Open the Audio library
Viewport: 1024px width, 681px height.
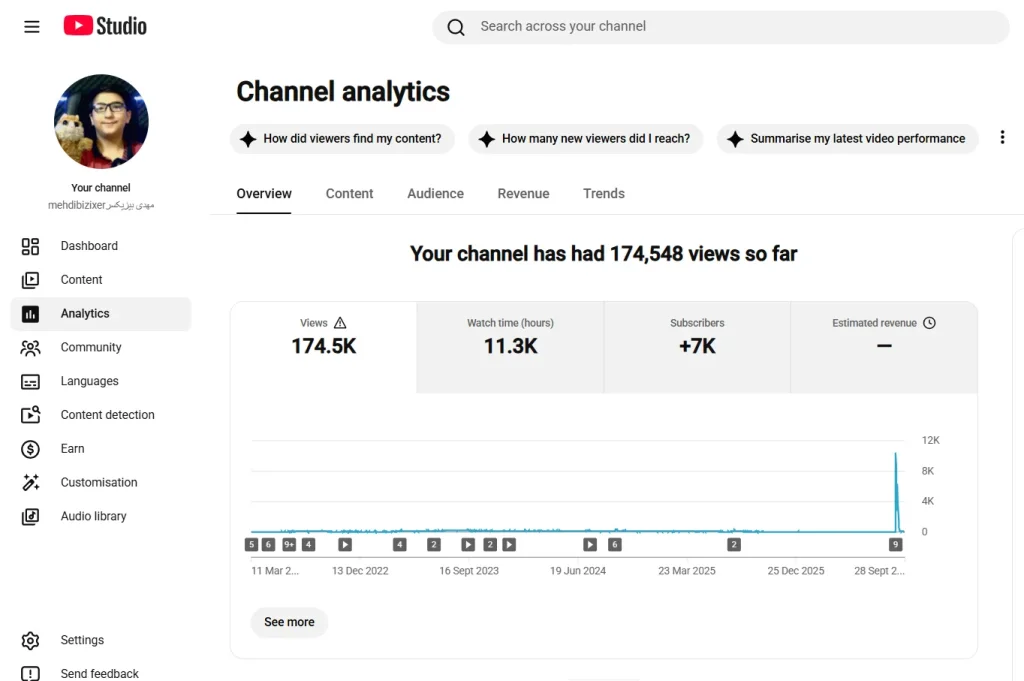101,516
